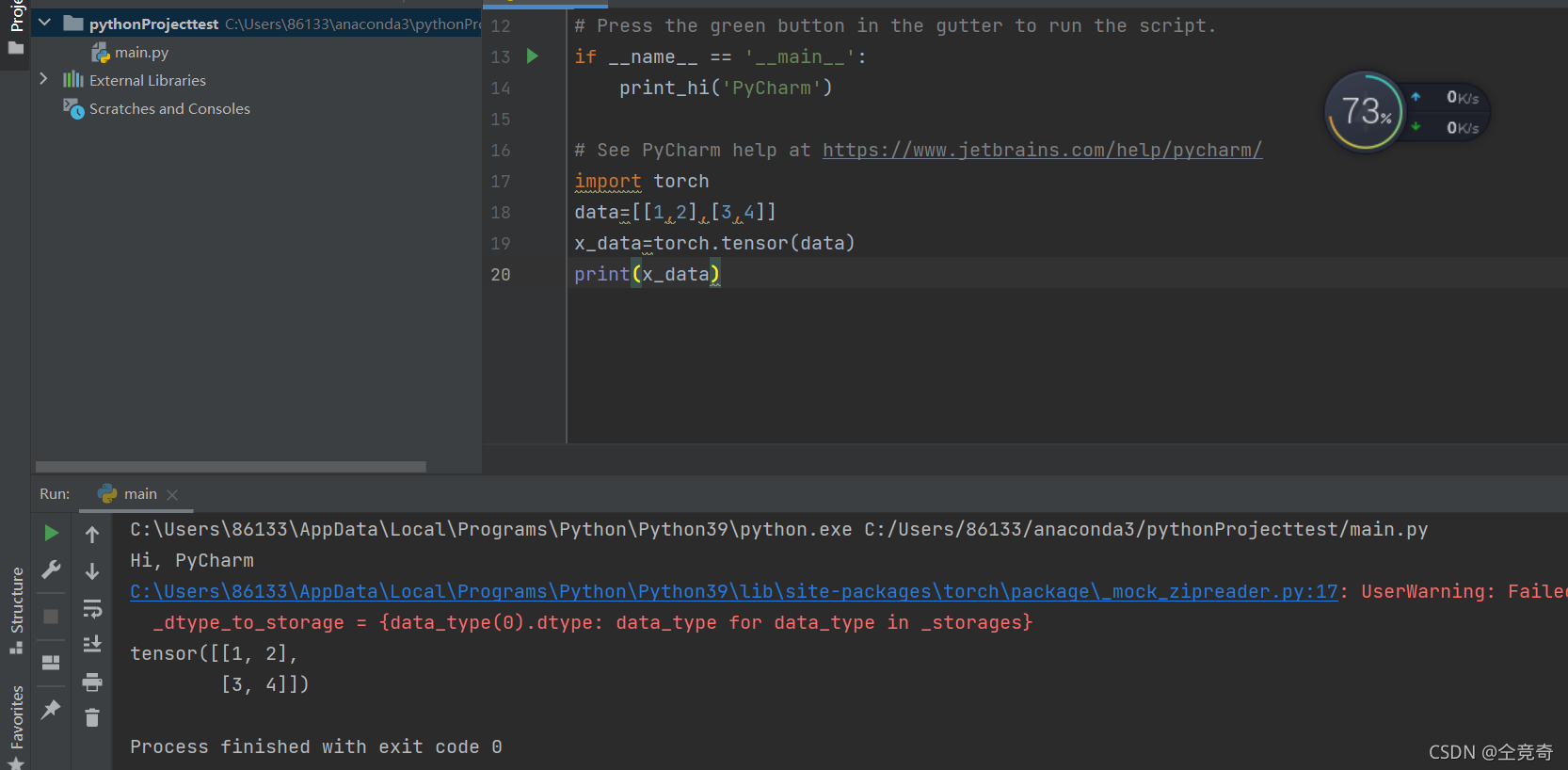This screenshot has width=1568, height=770.
Task: Click the '_dtype_to_storage' warning line
Action: [x=593, y=623]
